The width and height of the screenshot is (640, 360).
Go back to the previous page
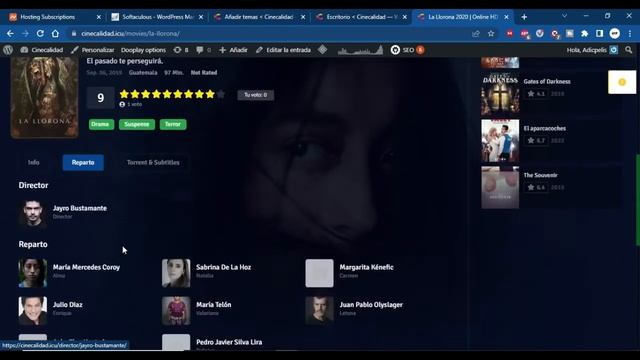10,33
